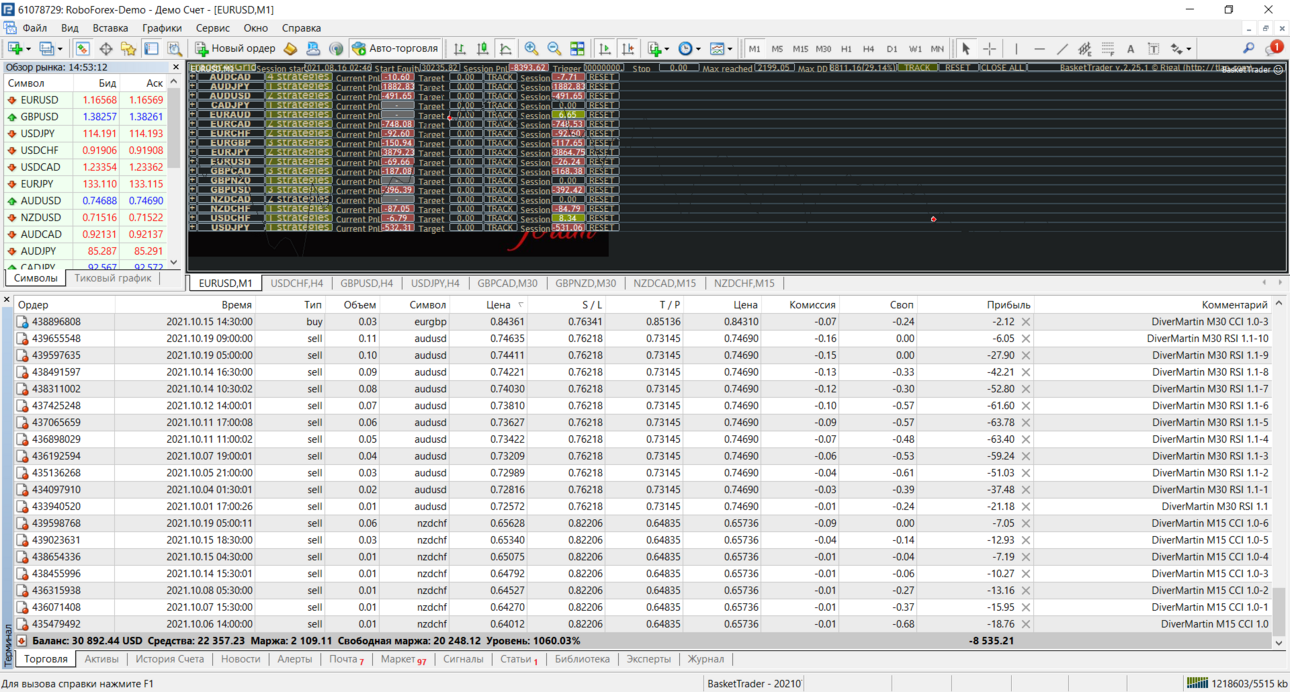Switch to the GBPUSD,H4 chart tab

coord(367,283)
